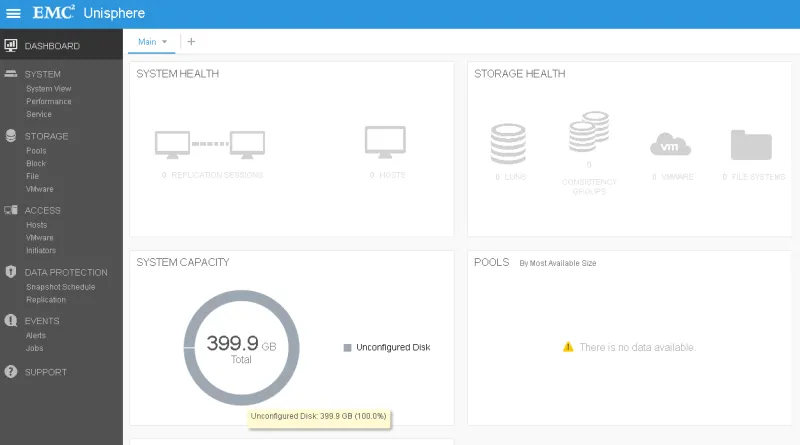Open Initiators page in sidebar
Viewport: 800px width, 445px height.
point(41,250)
